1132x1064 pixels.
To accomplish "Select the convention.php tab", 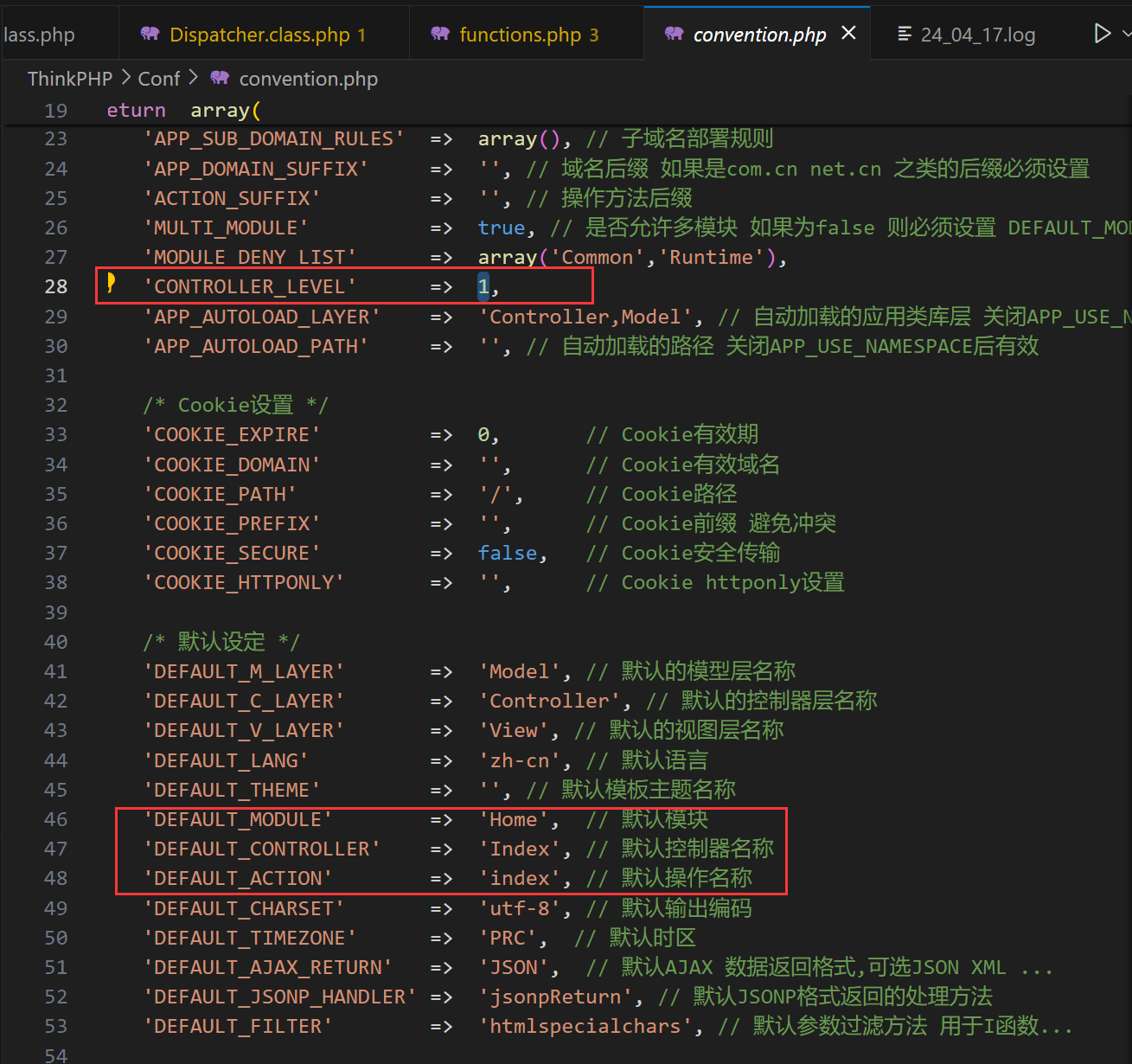I will (758, 35).
